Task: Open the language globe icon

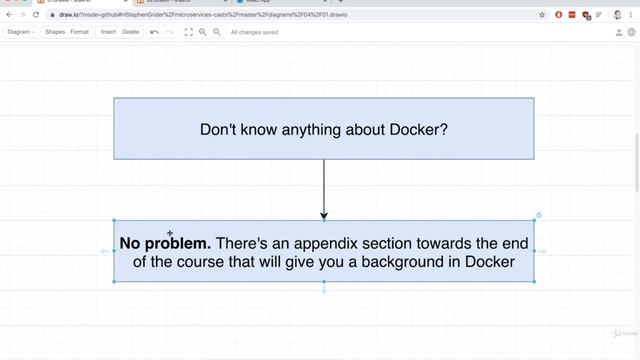Action: click(631, 32)
